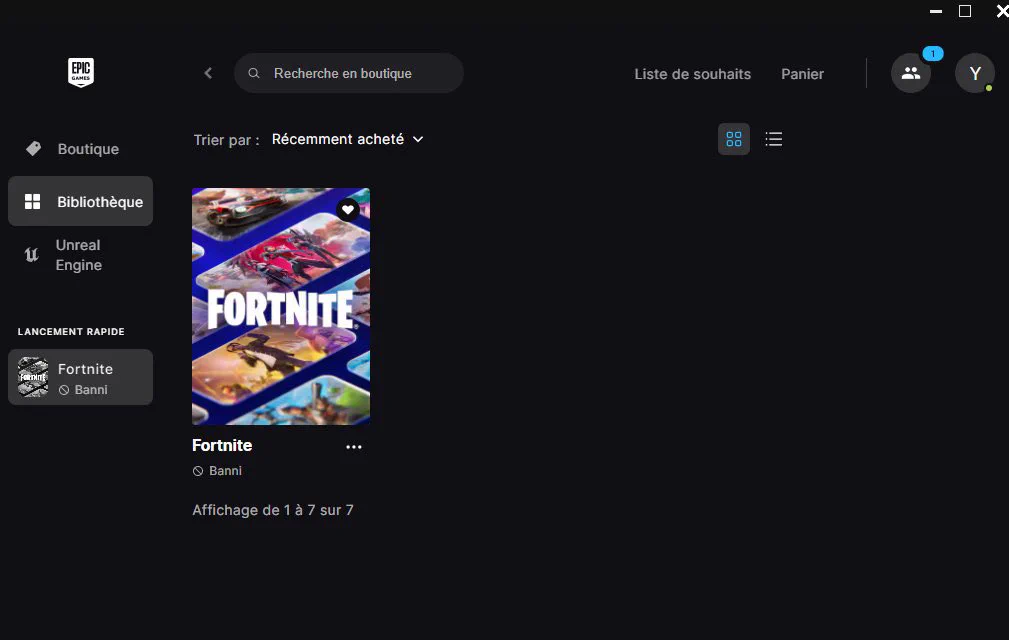Toggle favorite heart on Fortnite cover
1009x640 pixels.
point(348,210)
